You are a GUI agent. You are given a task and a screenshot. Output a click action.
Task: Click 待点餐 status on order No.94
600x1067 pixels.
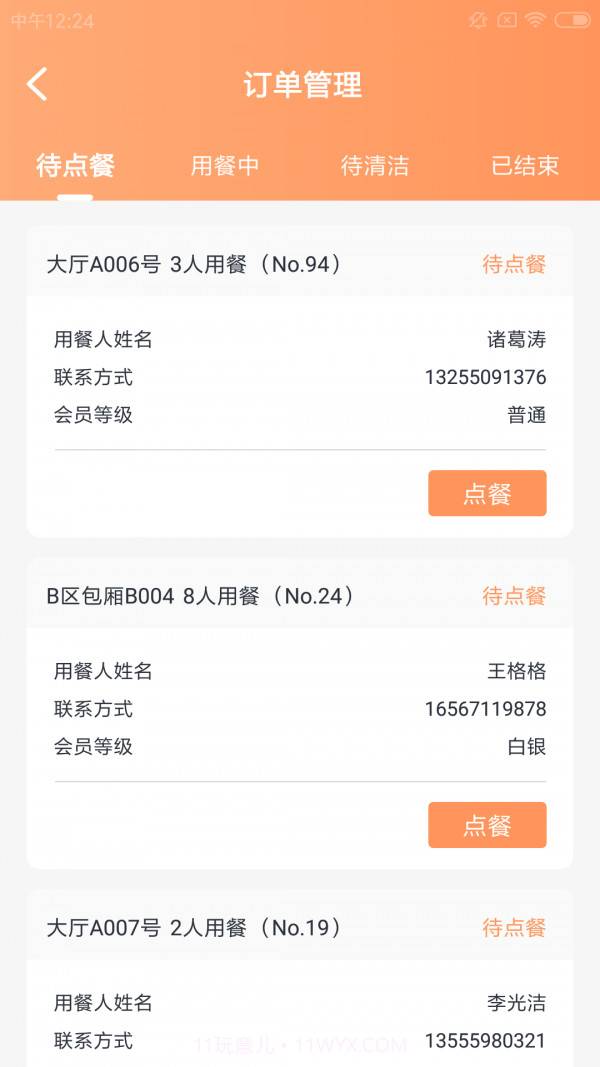tap(512, 263)
